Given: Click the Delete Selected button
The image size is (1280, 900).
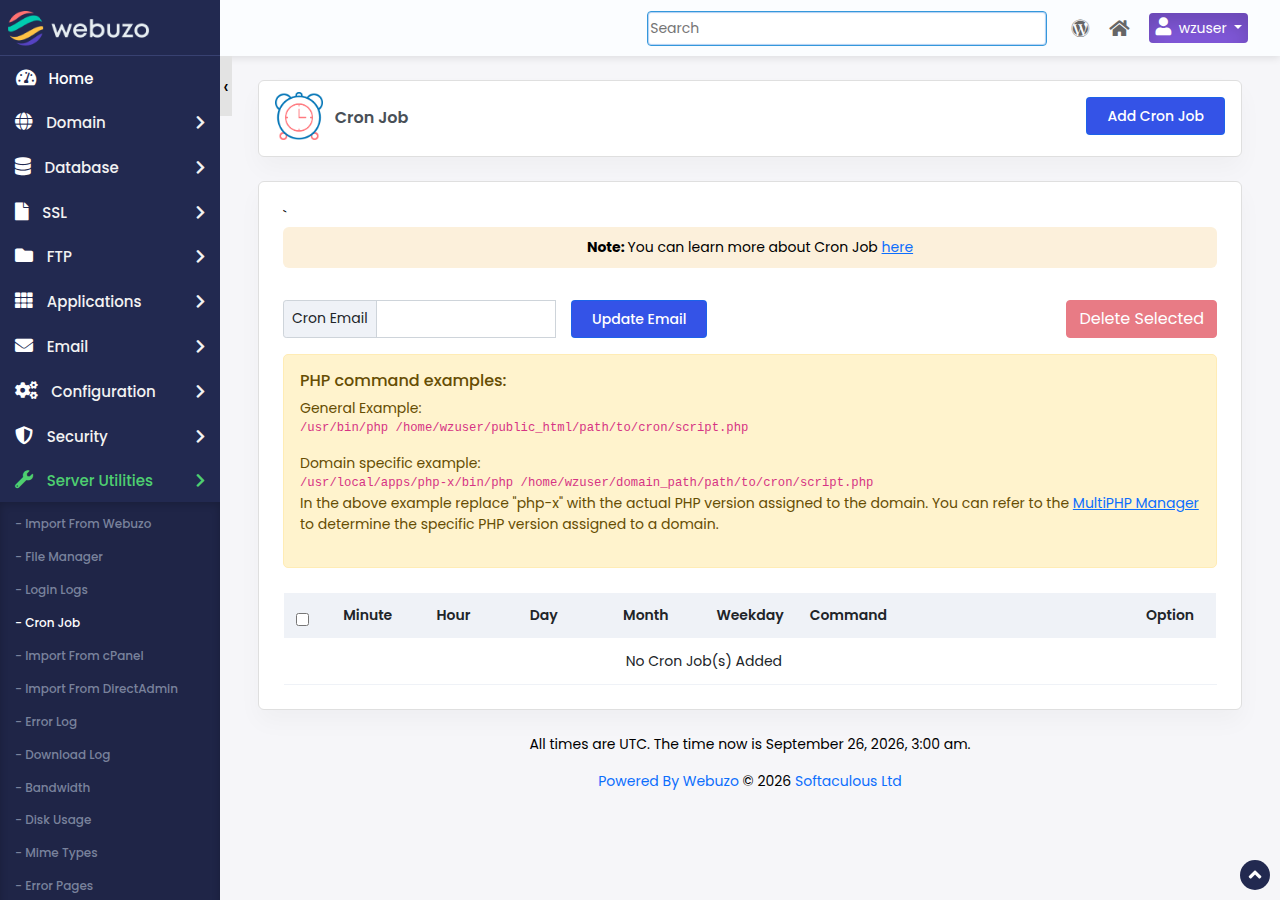Looking at the screenshot, I should pyautogui.click(x=1141, y=319).
